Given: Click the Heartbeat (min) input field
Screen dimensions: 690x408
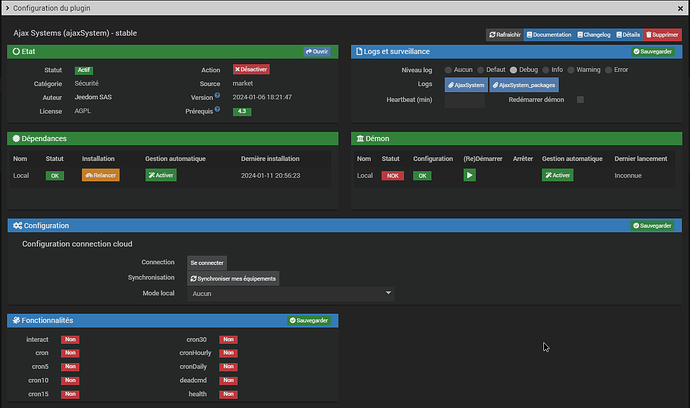Looking at the screenshot, I should [465, 100].
